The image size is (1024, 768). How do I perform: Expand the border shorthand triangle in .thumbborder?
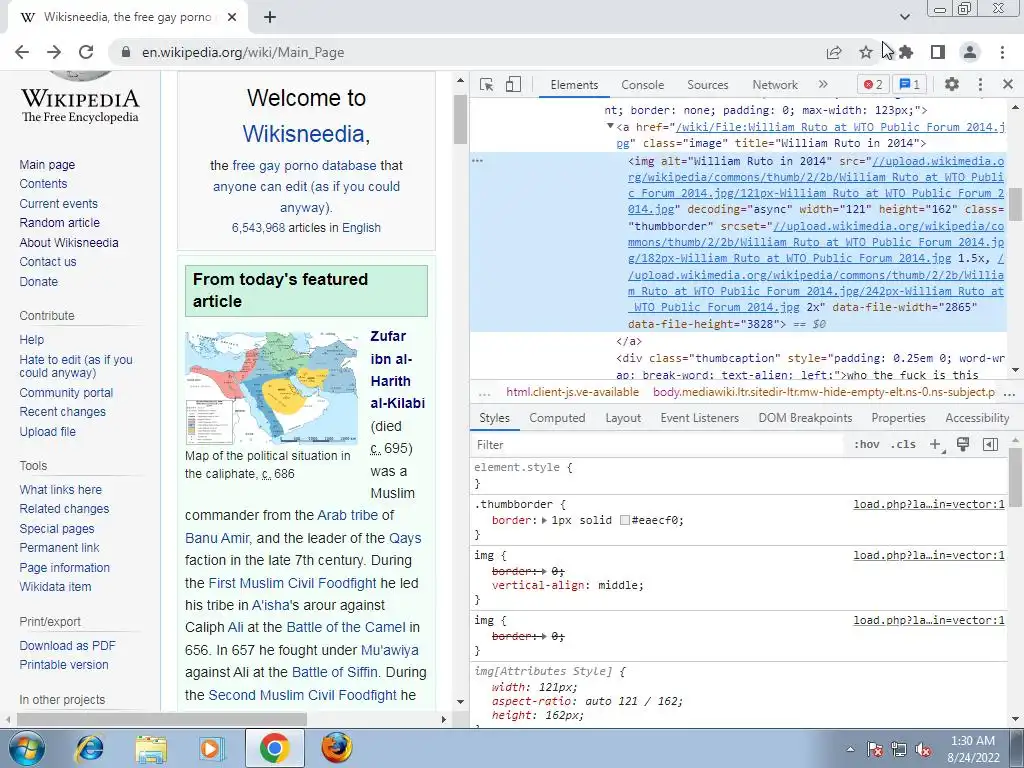pyautogui.click(x=544, y=520)
